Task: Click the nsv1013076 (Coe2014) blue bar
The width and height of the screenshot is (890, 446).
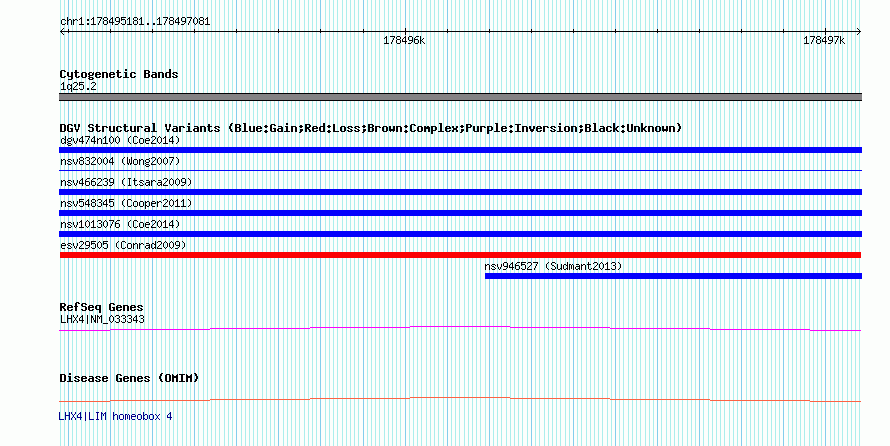Action: [x=460, y=234]
